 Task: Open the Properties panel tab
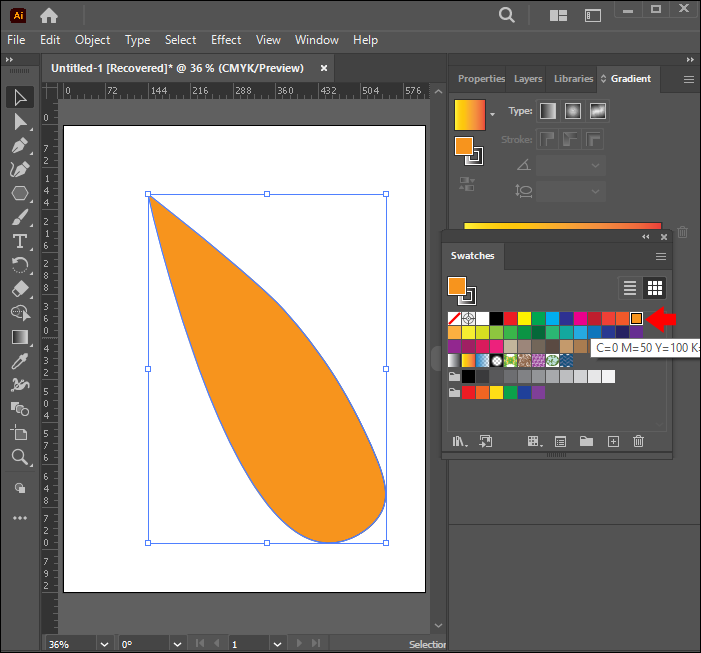(481, 79)
